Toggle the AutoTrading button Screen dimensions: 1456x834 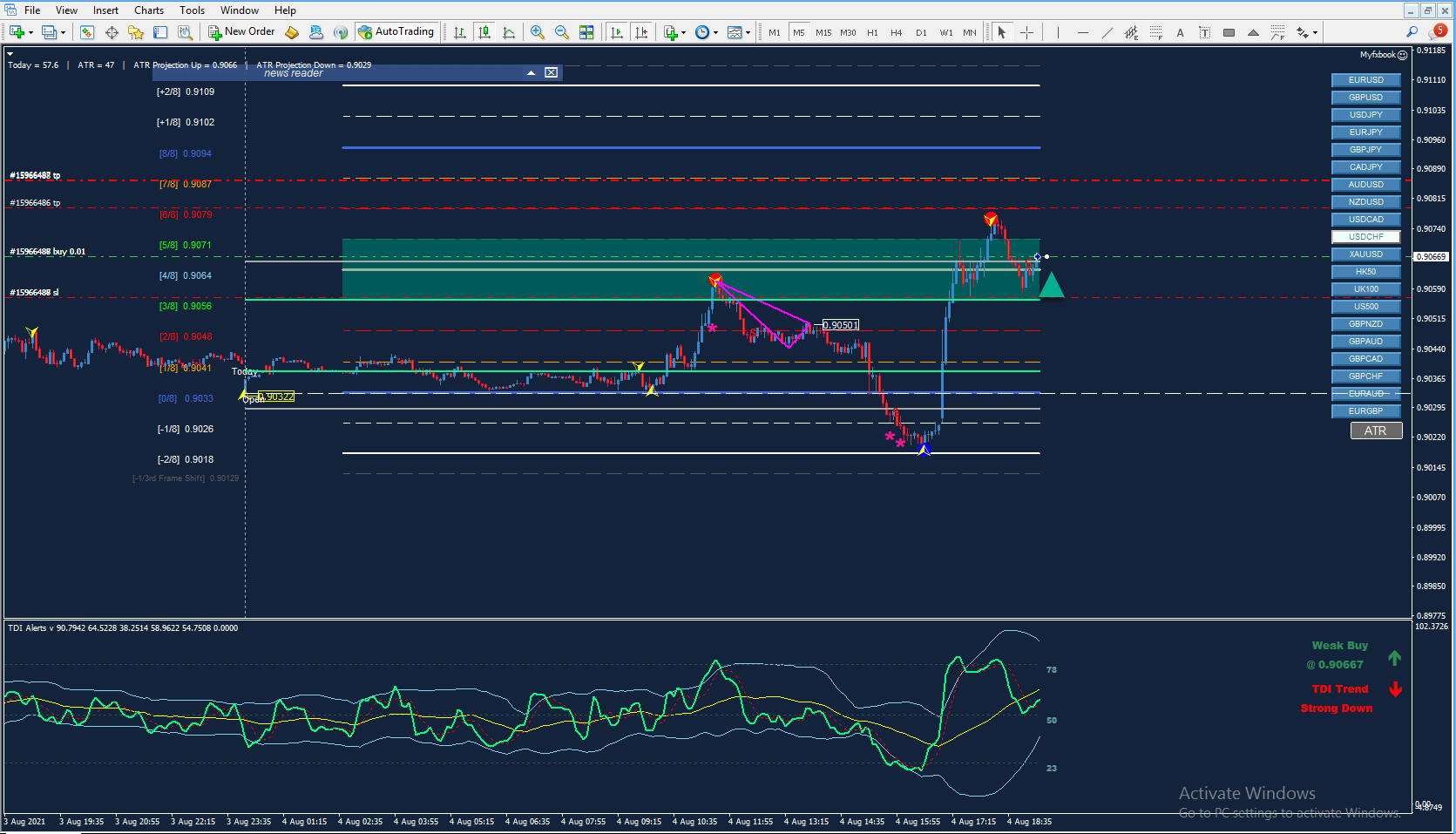point(396,32)
